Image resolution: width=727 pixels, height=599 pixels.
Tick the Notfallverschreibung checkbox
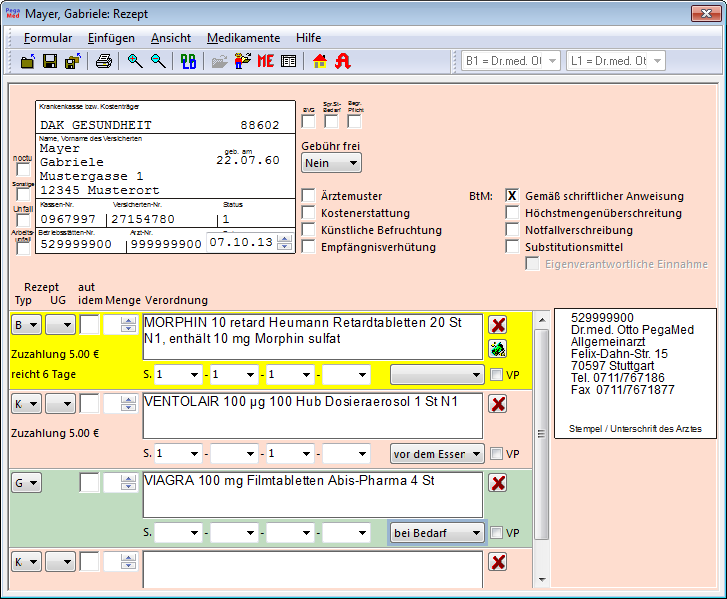click(x=512, y=230)
